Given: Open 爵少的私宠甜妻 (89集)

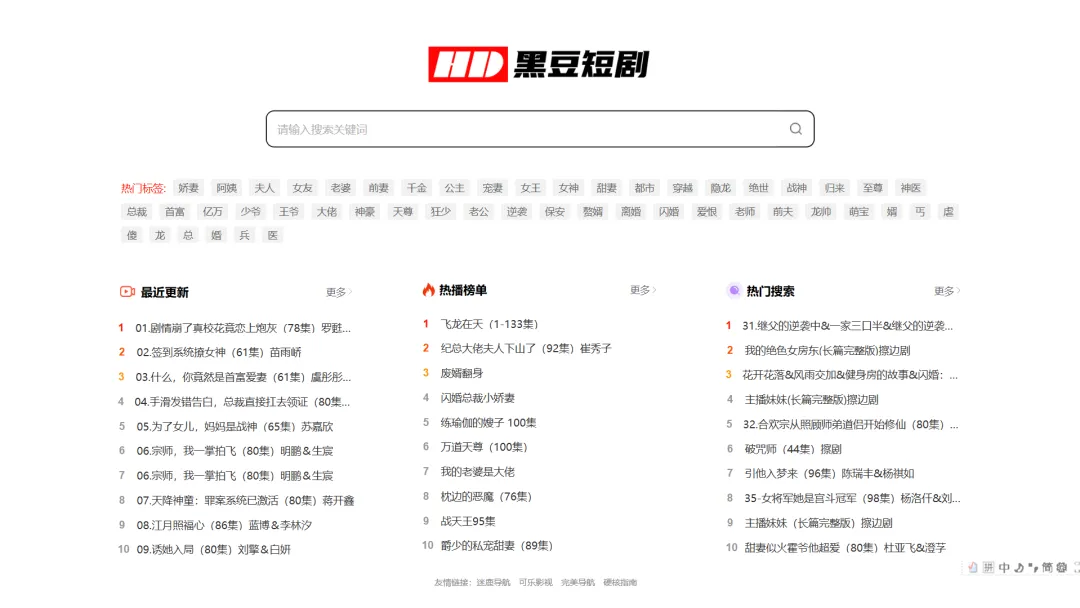Looking at the screenshot, I should [x=497, y=545].
